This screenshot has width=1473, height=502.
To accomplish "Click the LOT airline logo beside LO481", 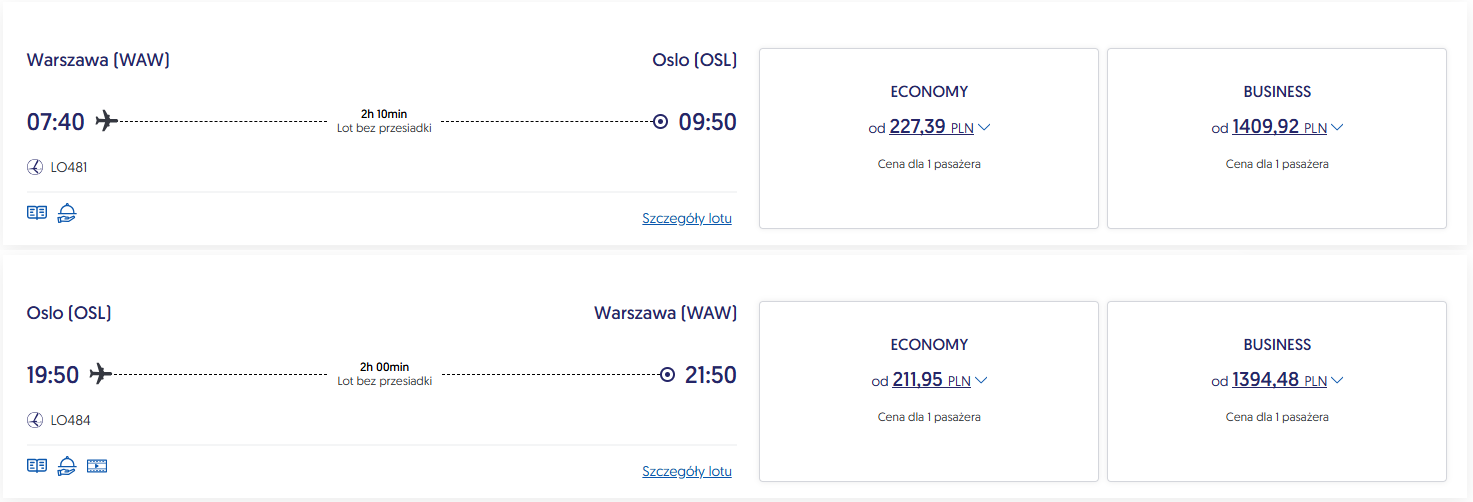I will [35, 167].
